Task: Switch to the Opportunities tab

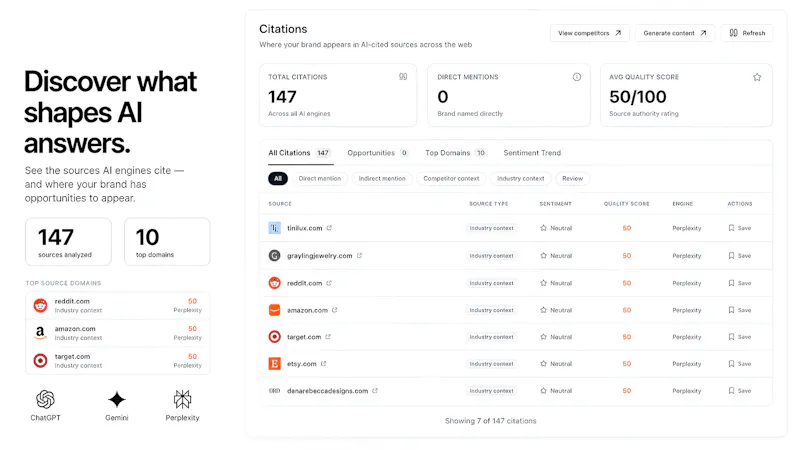Action: click(x=378, y=153)
